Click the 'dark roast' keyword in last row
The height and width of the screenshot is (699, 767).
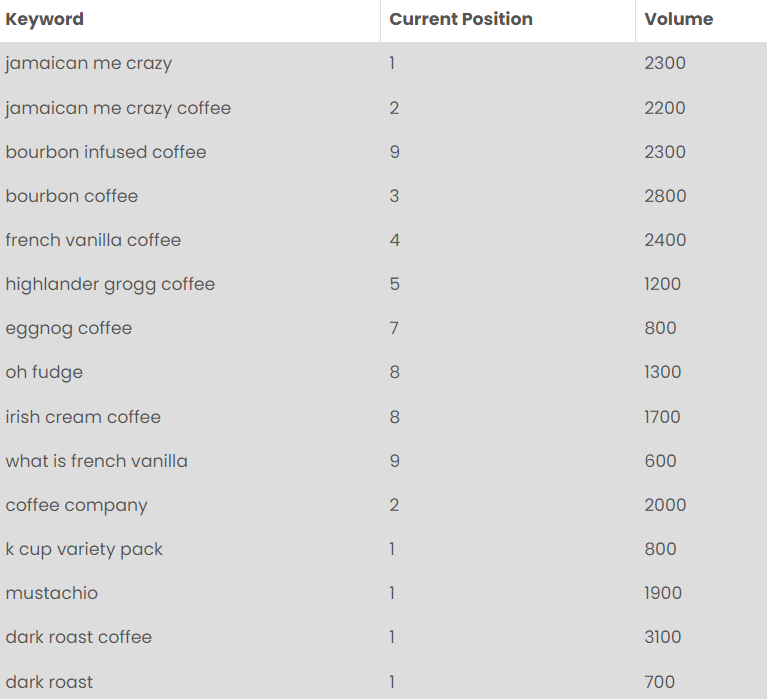[49, 682]
